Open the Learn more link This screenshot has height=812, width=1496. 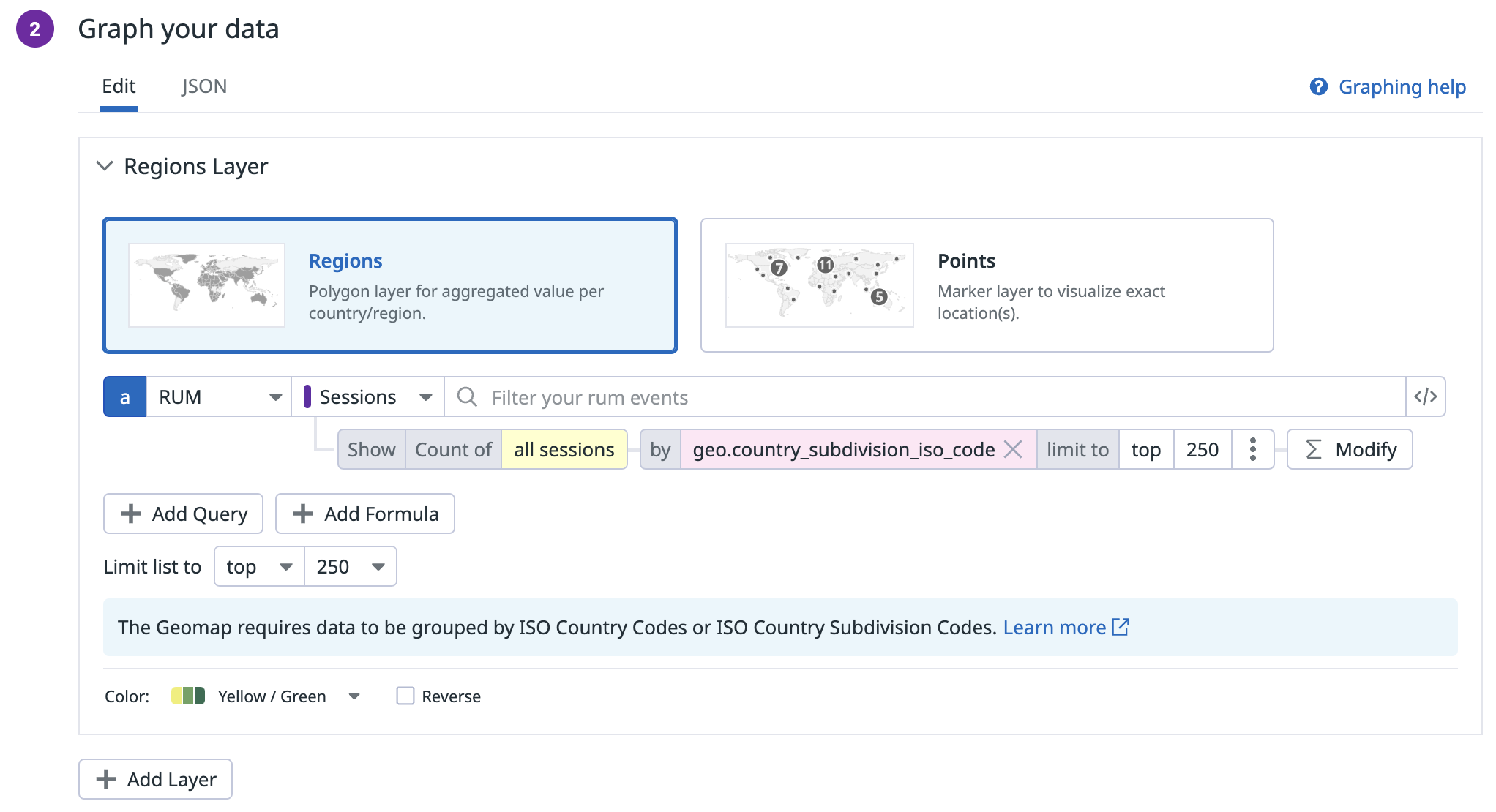pyautogui.click(x=1054, y=627)
